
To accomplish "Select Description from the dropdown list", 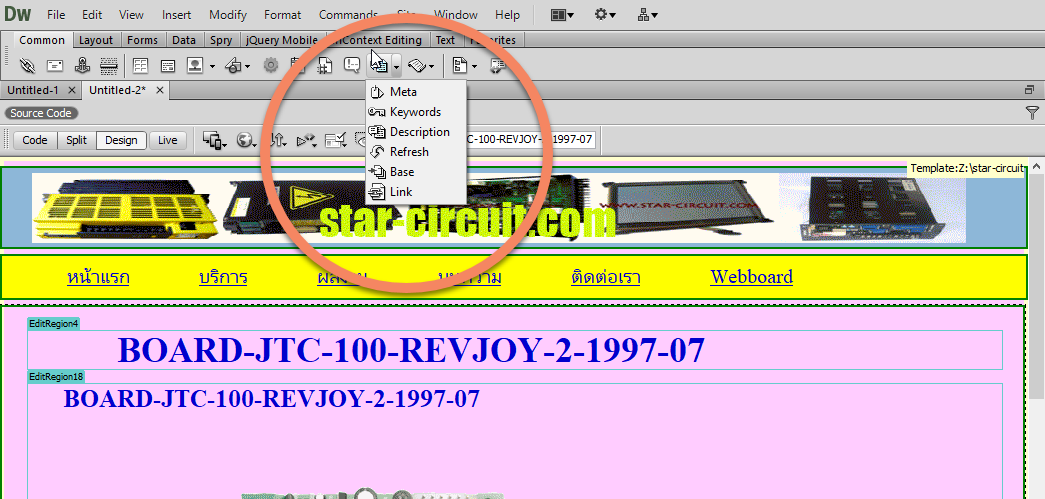I will (419, 132).
